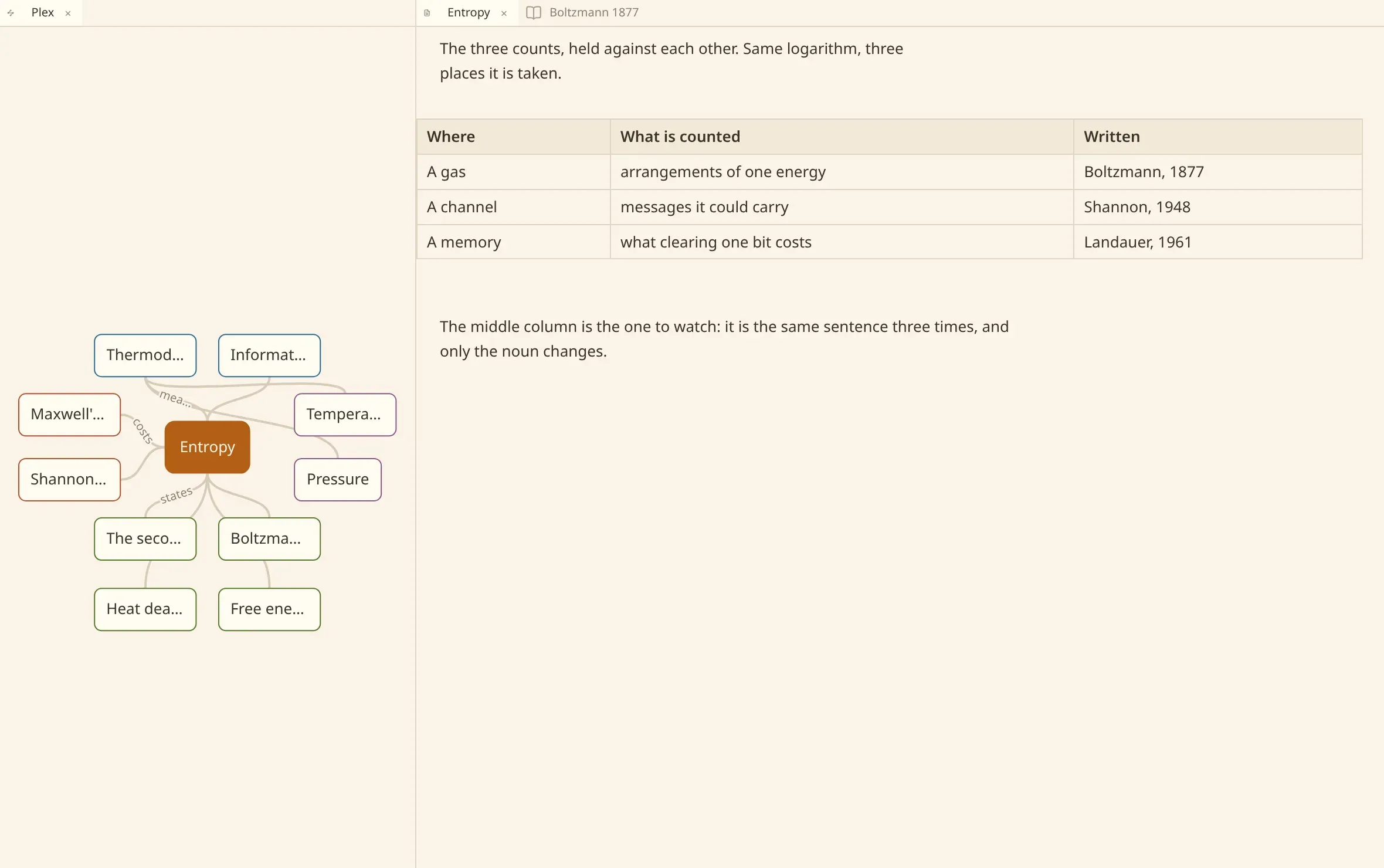Select the Boltzma... node in the graph
The image size is (1384, 868).
point(269,539)
